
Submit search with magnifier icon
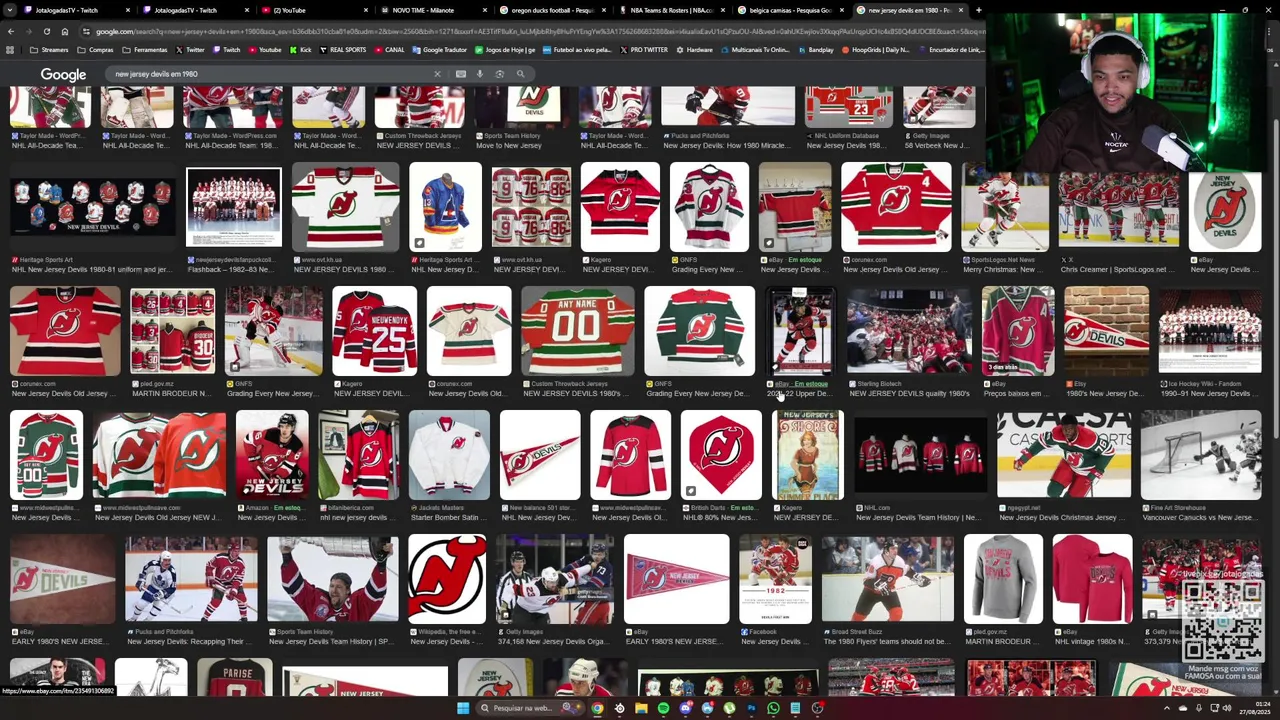520,74
